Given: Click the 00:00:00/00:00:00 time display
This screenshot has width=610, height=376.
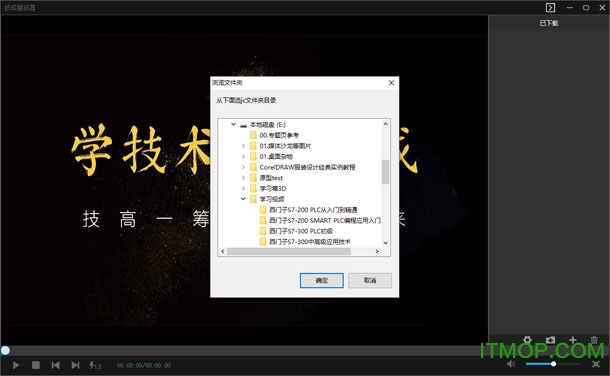Looking at the screenshot, I should pos(144,366).
